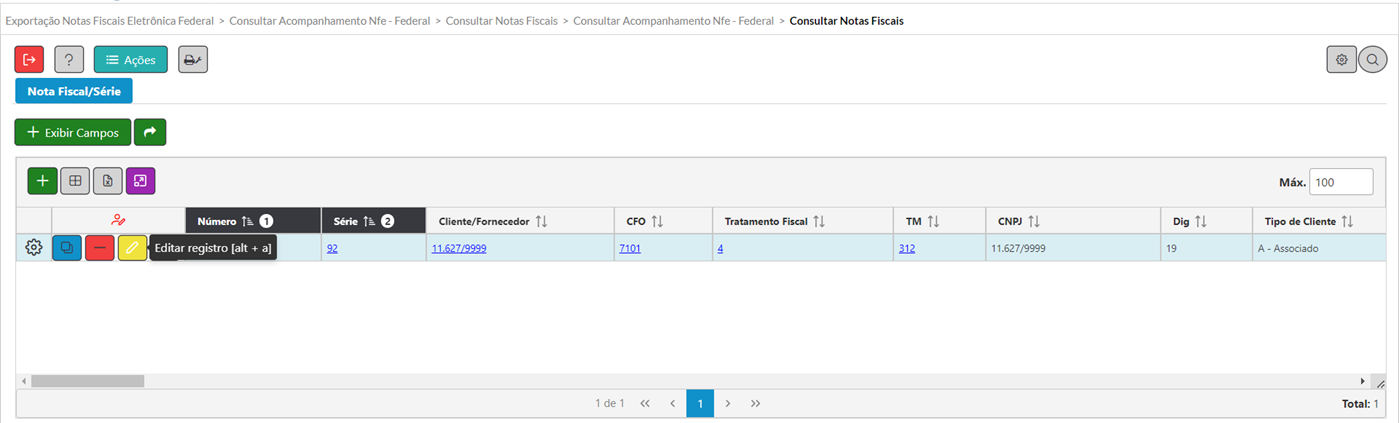Click the Exibir Campos button
Screen dimensions: 1399x423
(73, 132)
